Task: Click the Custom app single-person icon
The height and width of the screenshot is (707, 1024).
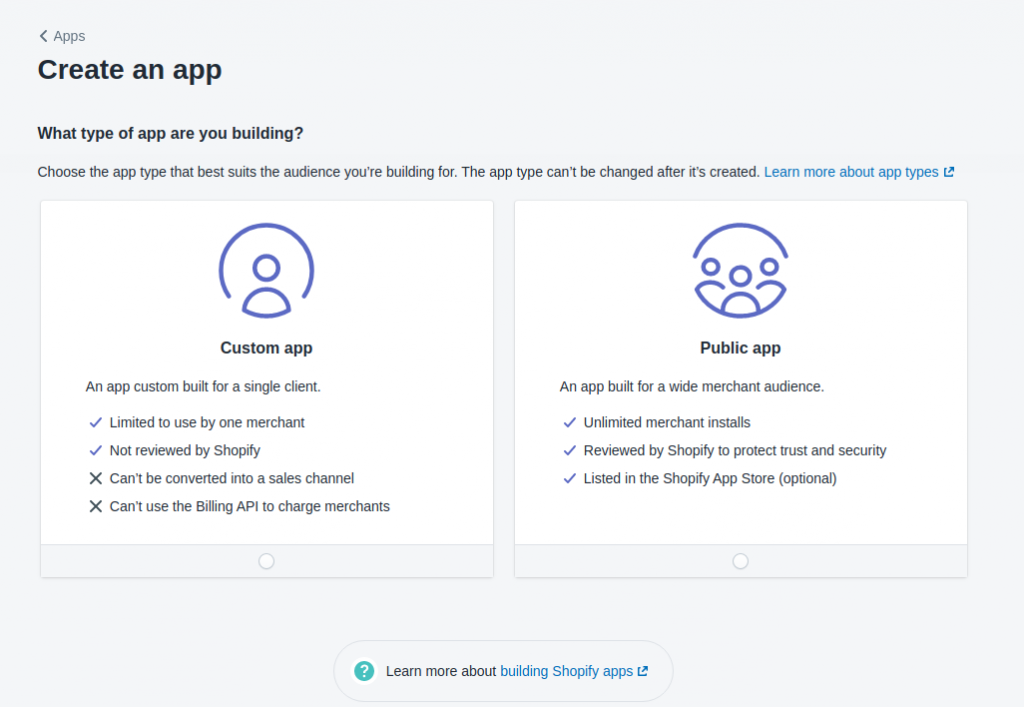Action: pyautogui.click(x=266, y=271)
